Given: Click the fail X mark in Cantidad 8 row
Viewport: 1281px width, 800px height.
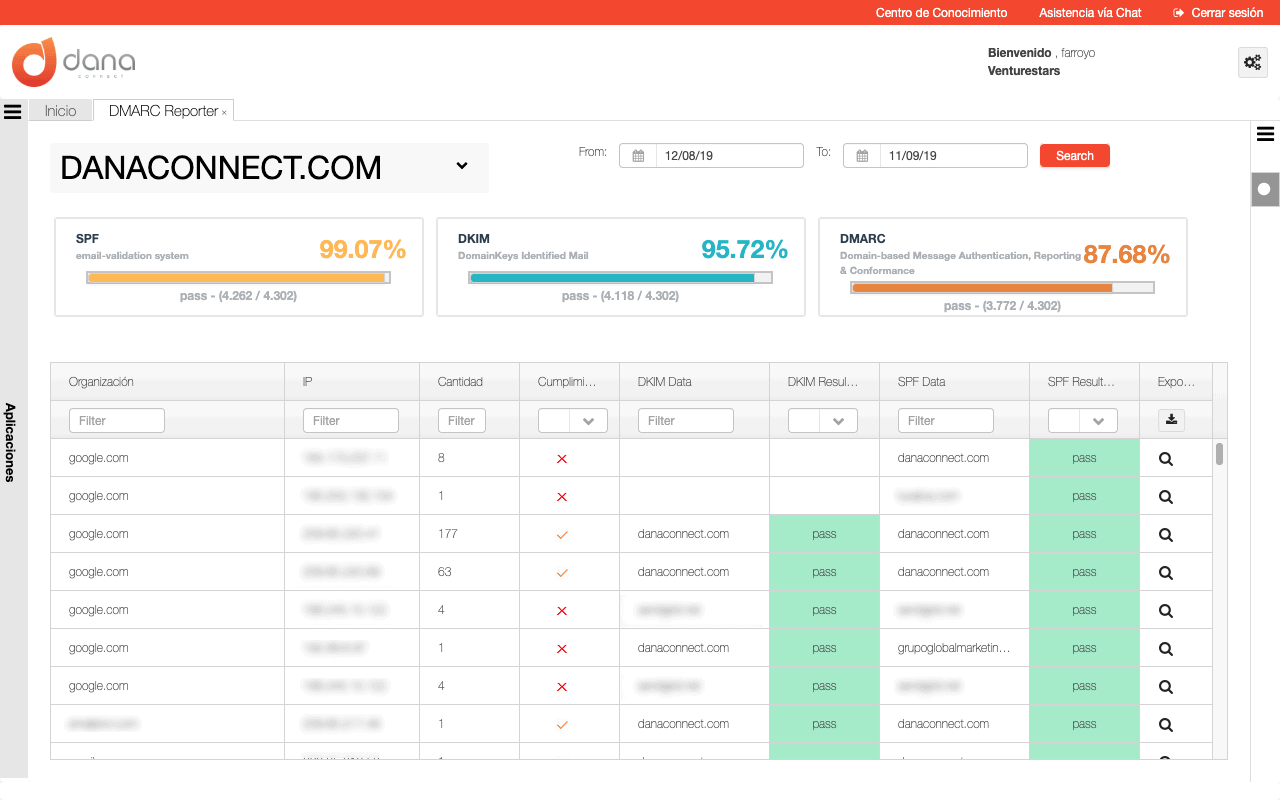Looking at the screenshot, I should click(562, 459).
